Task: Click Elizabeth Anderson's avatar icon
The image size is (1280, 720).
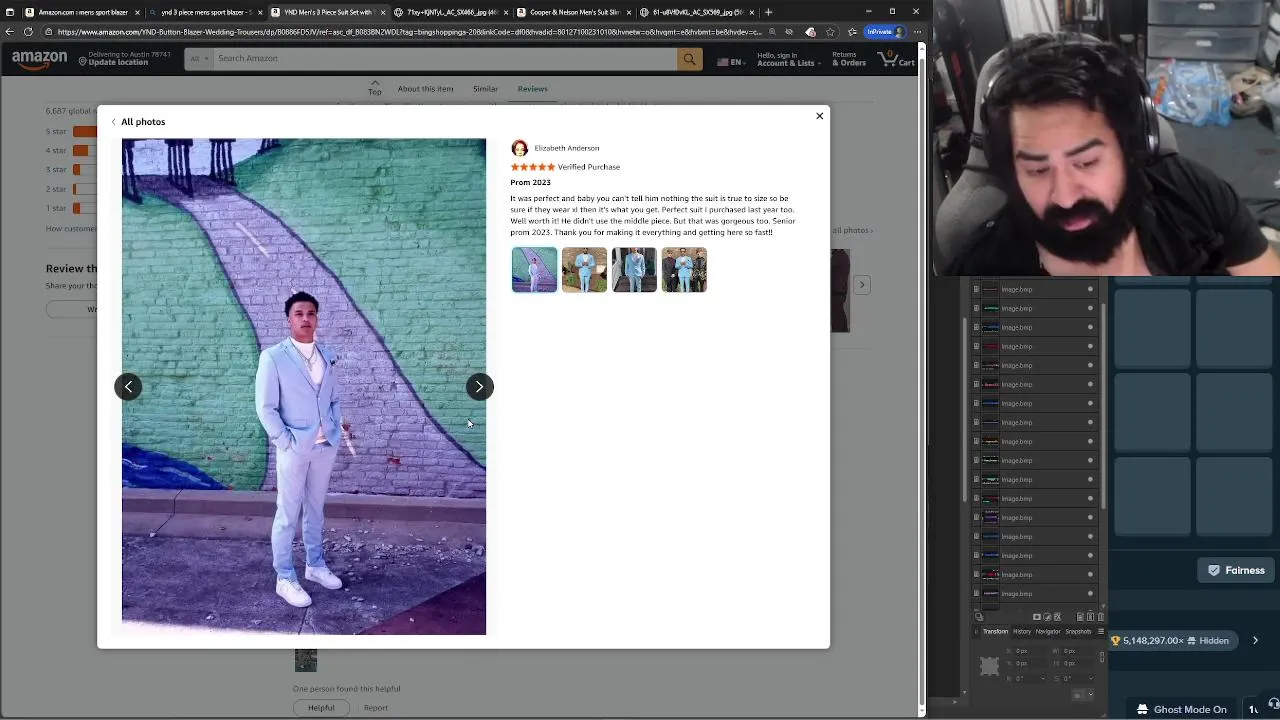Action: (x=519, y=148)
